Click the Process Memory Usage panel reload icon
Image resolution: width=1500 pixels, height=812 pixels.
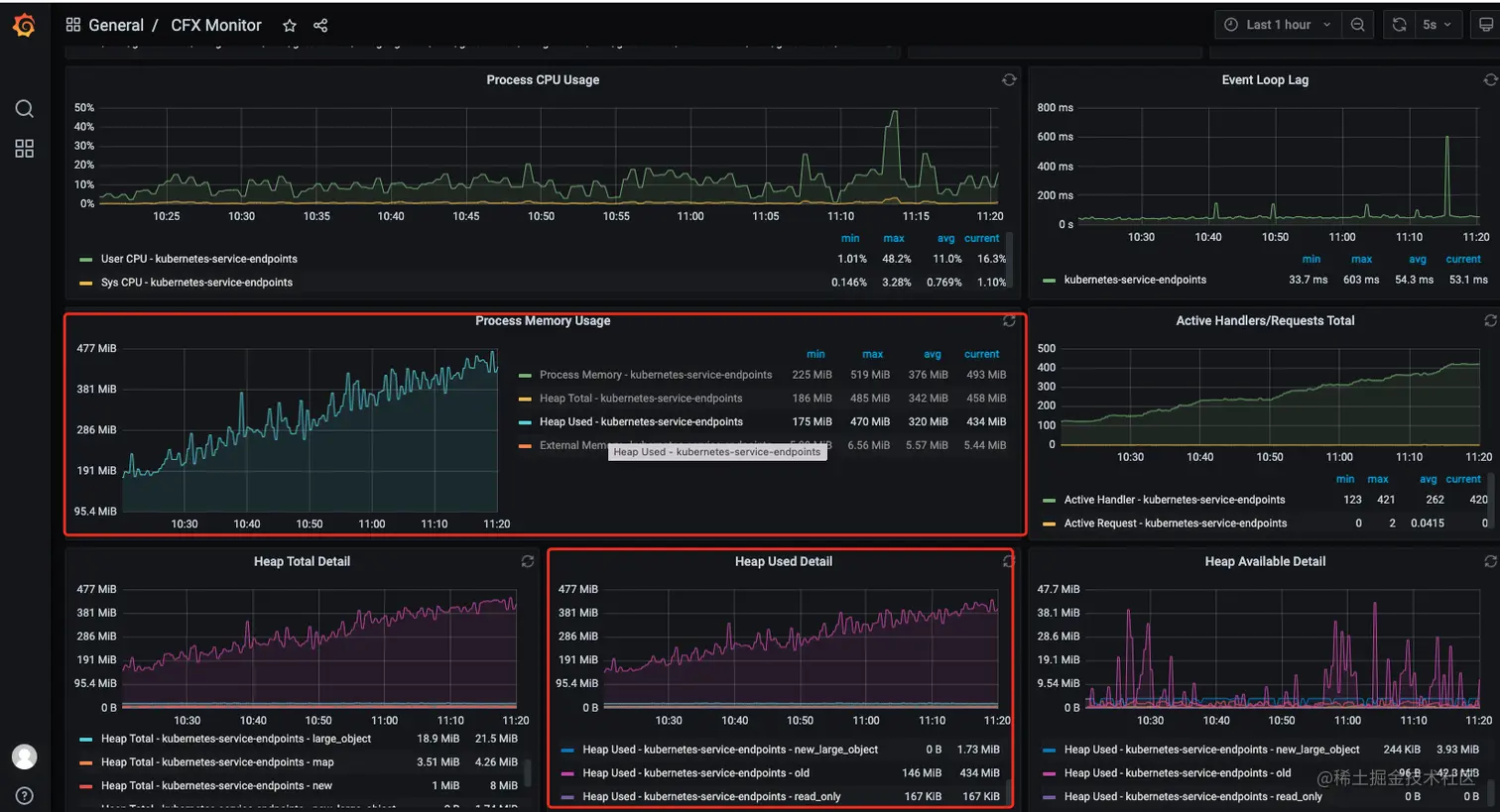point(1009,321)
